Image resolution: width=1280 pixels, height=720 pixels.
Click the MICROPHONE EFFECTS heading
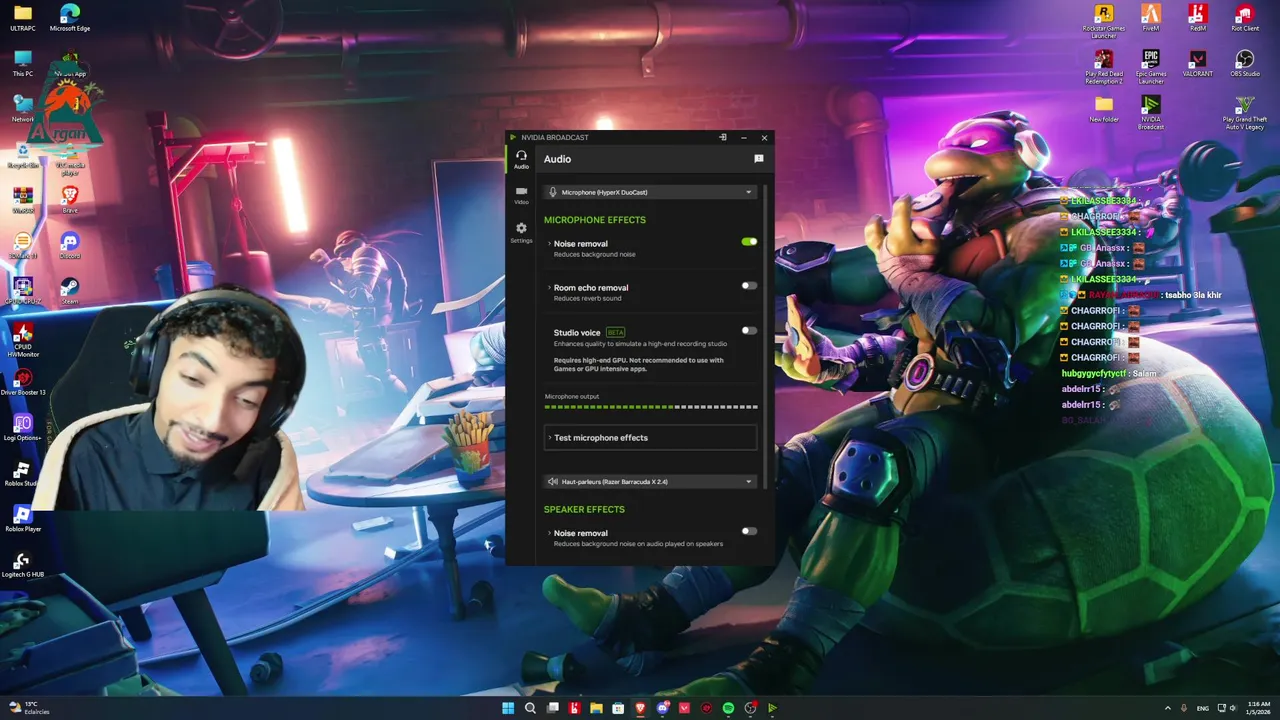(x=595, y=220)
